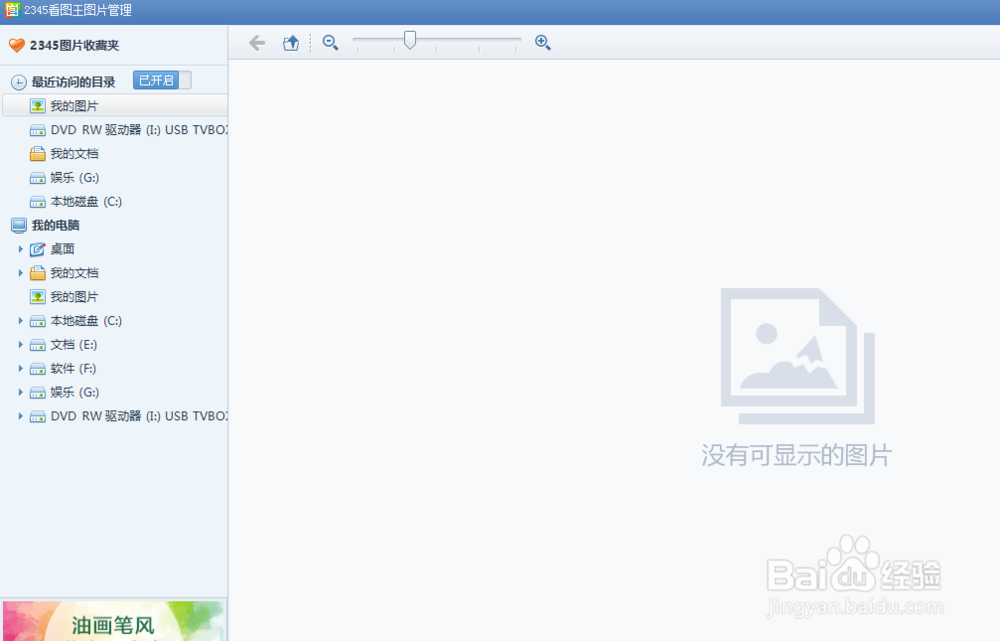
Task: Expand the 桌面 tree node
Action: [x=20, y=249]
